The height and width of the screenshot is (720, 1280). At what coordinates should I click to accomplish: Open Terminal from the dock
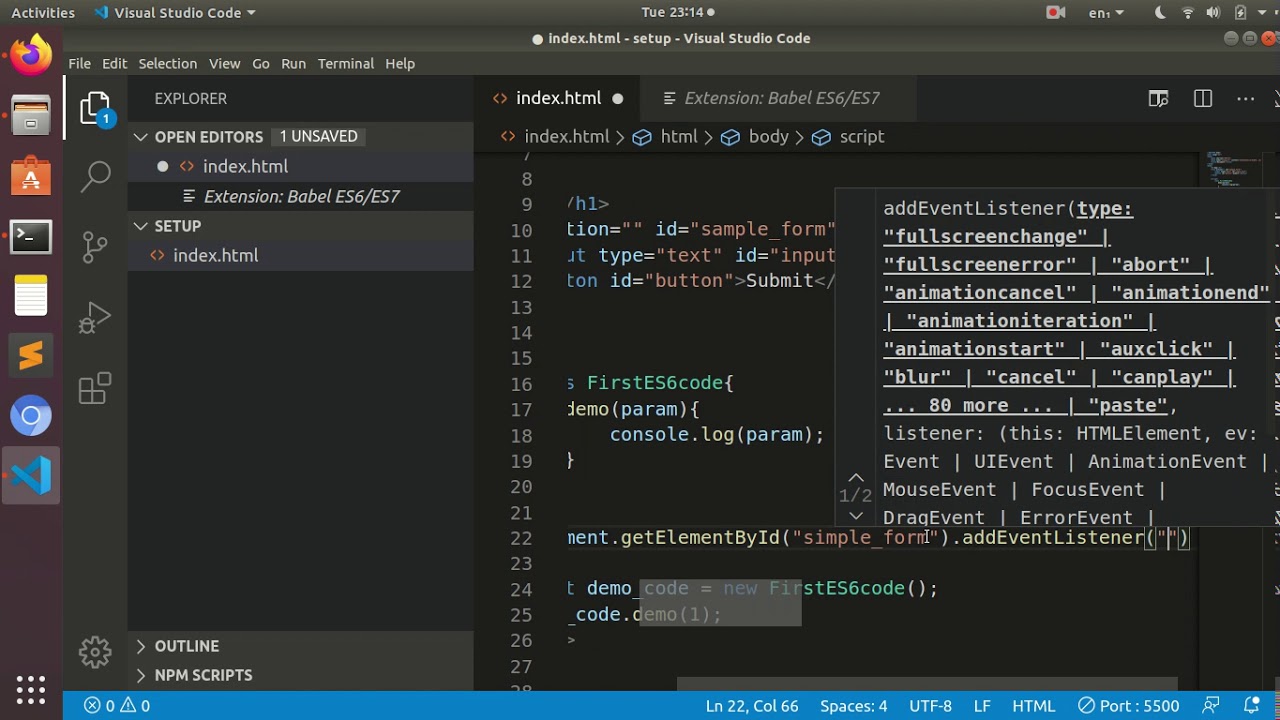pos(31,237)
